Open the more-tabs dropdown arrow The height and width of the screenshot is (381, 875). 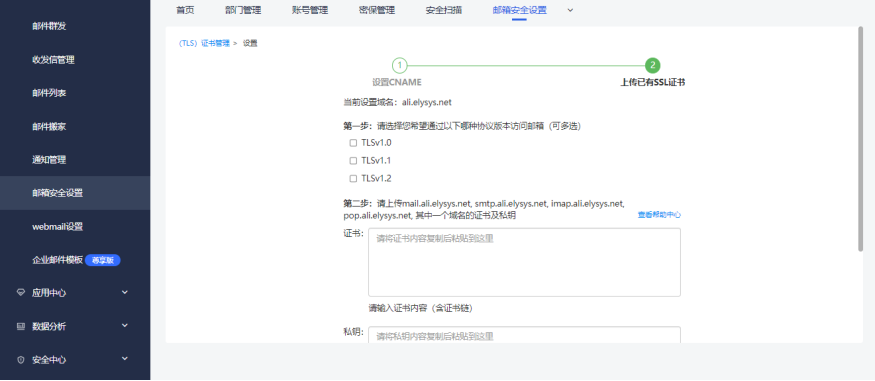tap(570, 10)
